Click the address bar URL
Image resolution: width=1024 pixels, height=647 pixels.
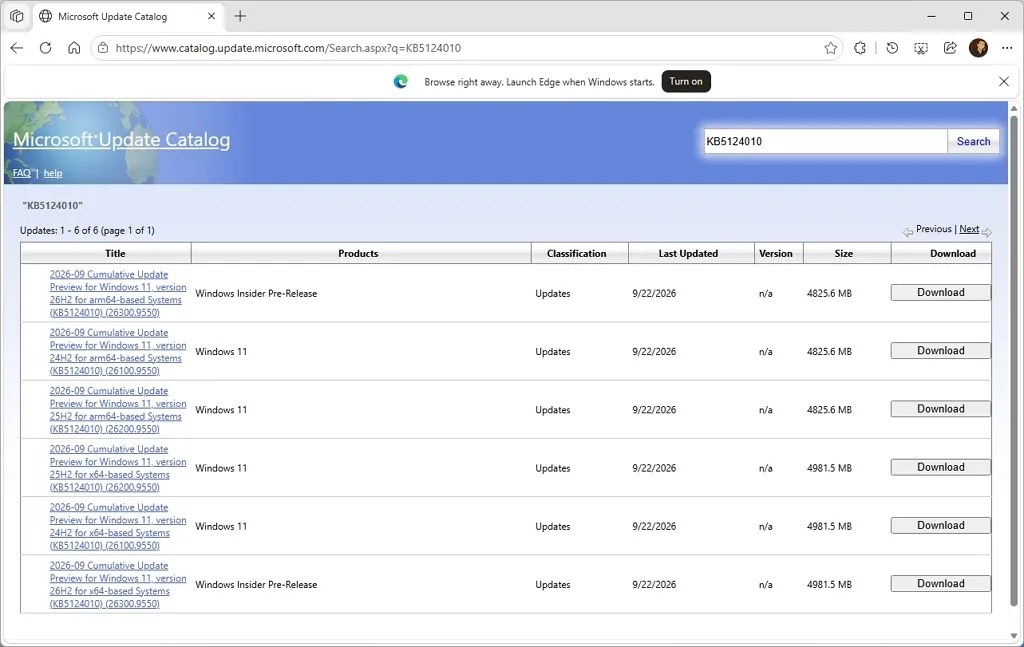(x=288, y=48)
